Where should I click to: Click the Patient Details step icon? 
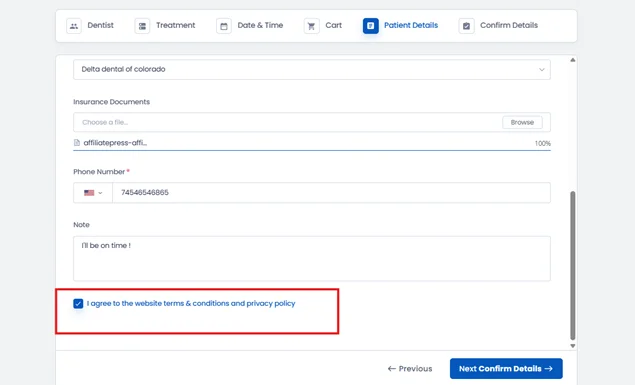pyautogui.click(x=371, y=26)
